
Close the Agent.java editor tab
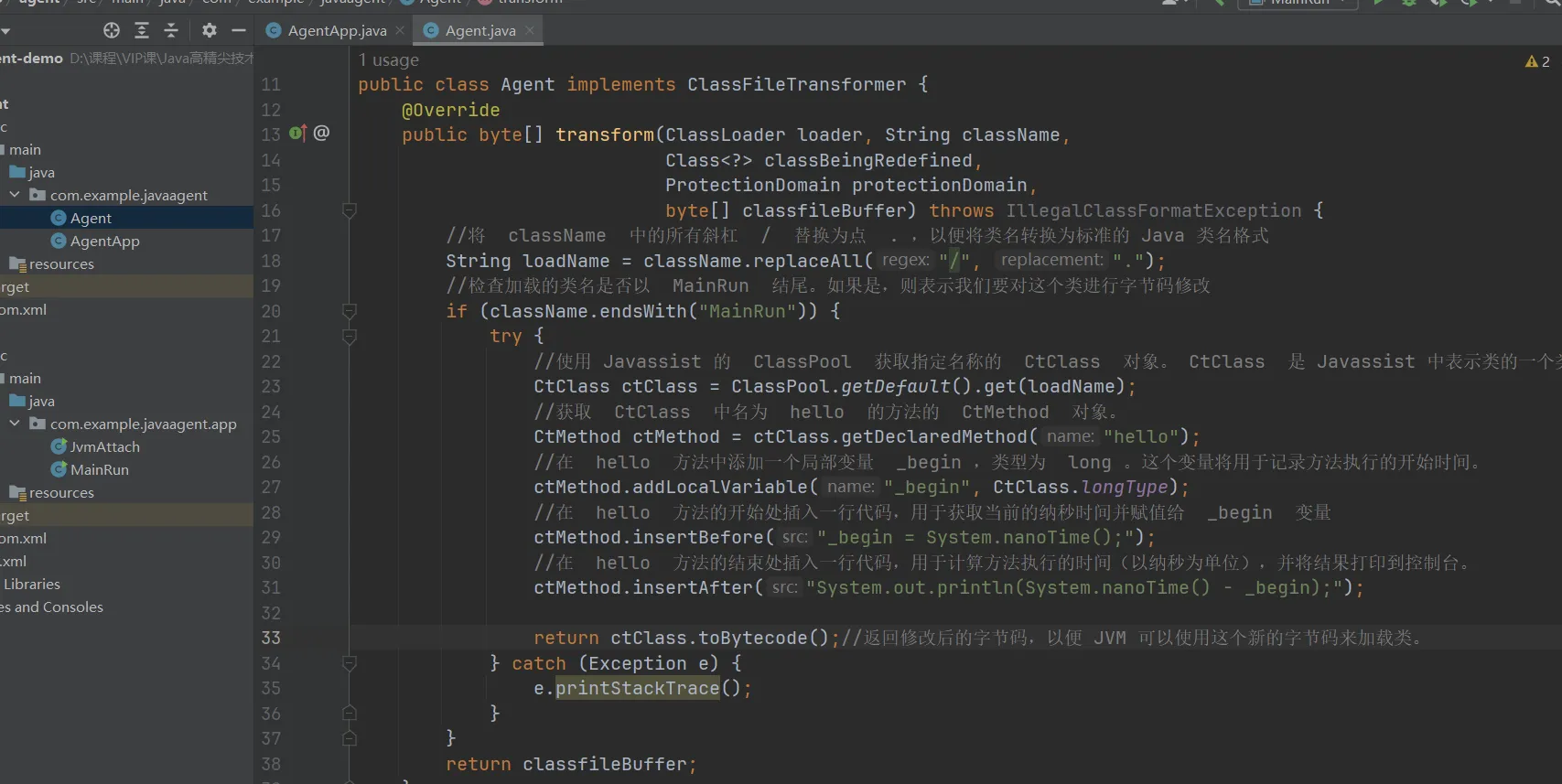click(x=530, y=30)
